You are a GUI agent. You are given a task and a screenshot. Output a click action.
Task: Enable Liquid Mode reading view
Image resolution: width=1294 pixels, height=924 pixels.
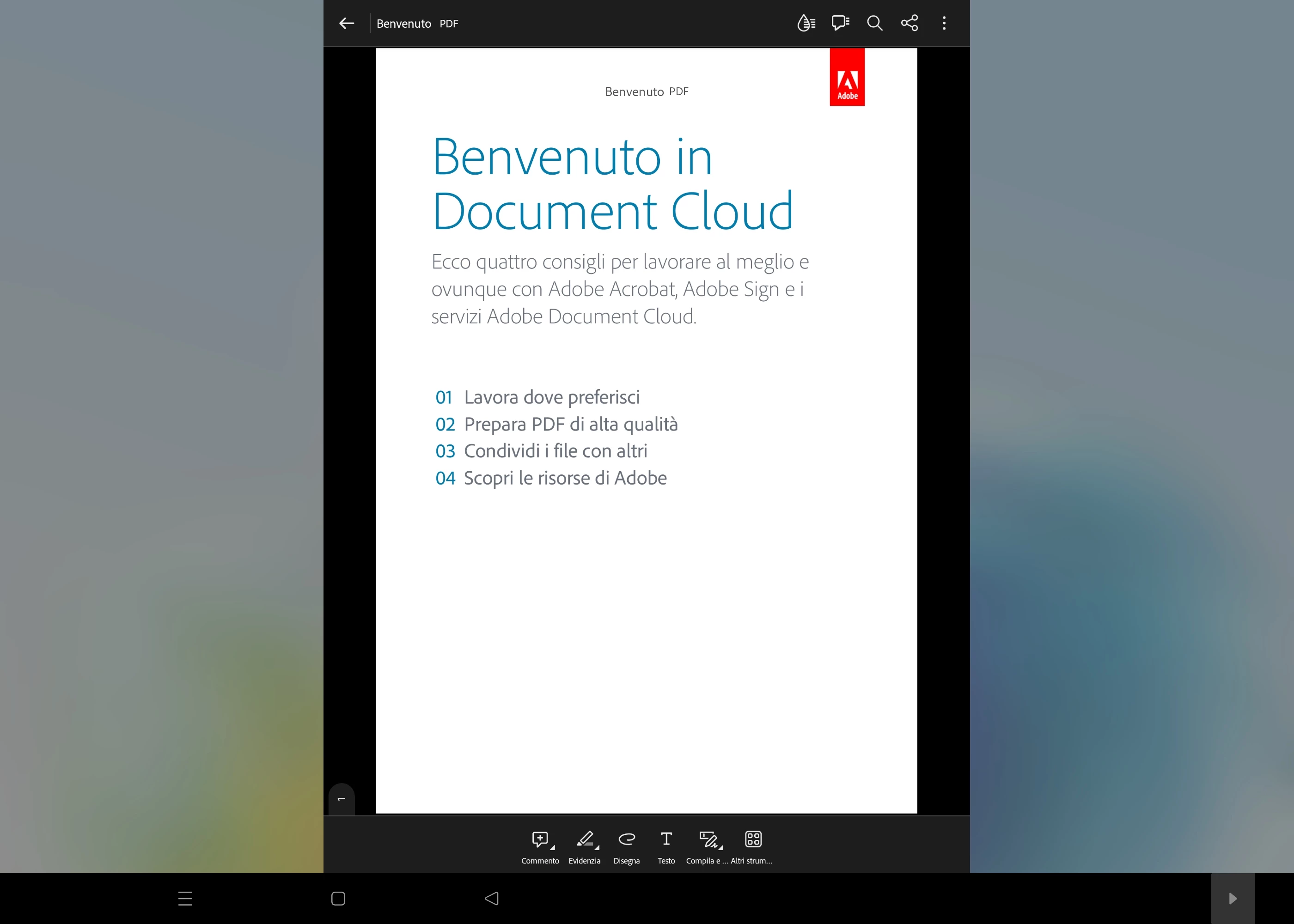click(x=806, y=23)
